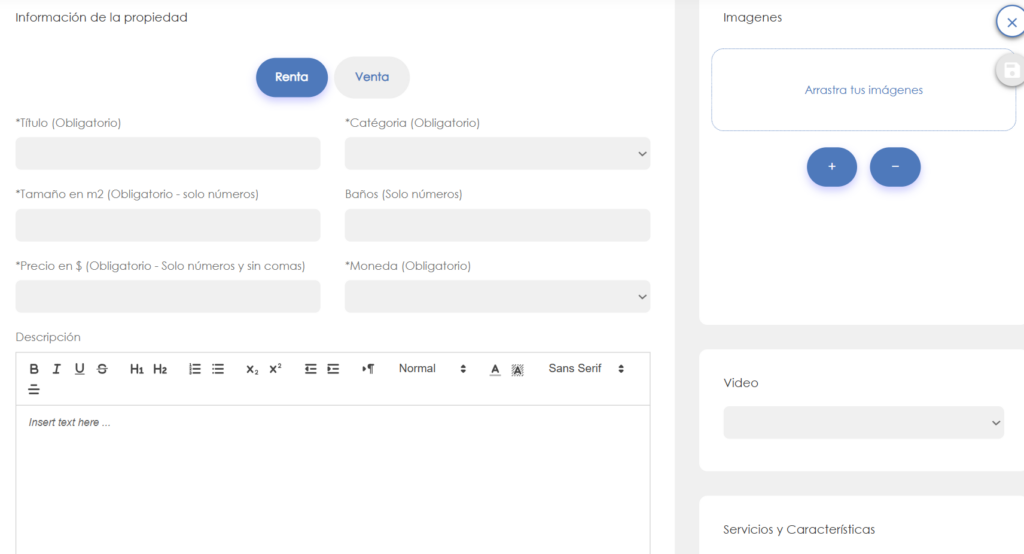Add an image with plus button

831,167
